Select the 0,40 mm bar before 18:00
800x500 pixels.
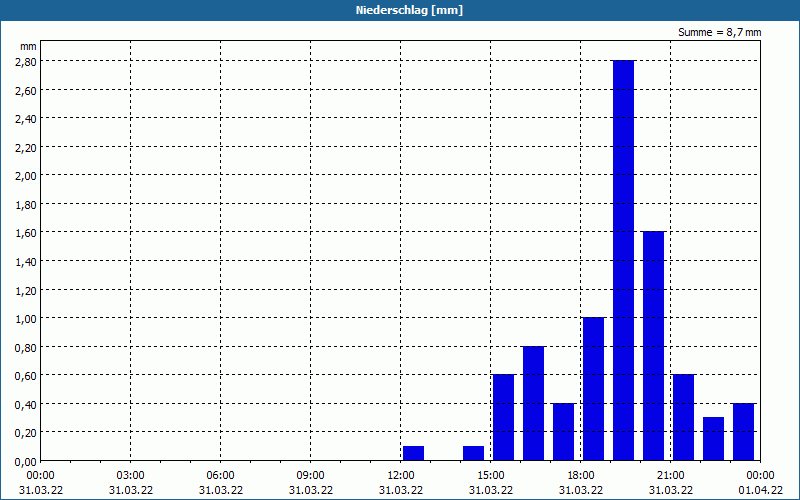point(564,432)
